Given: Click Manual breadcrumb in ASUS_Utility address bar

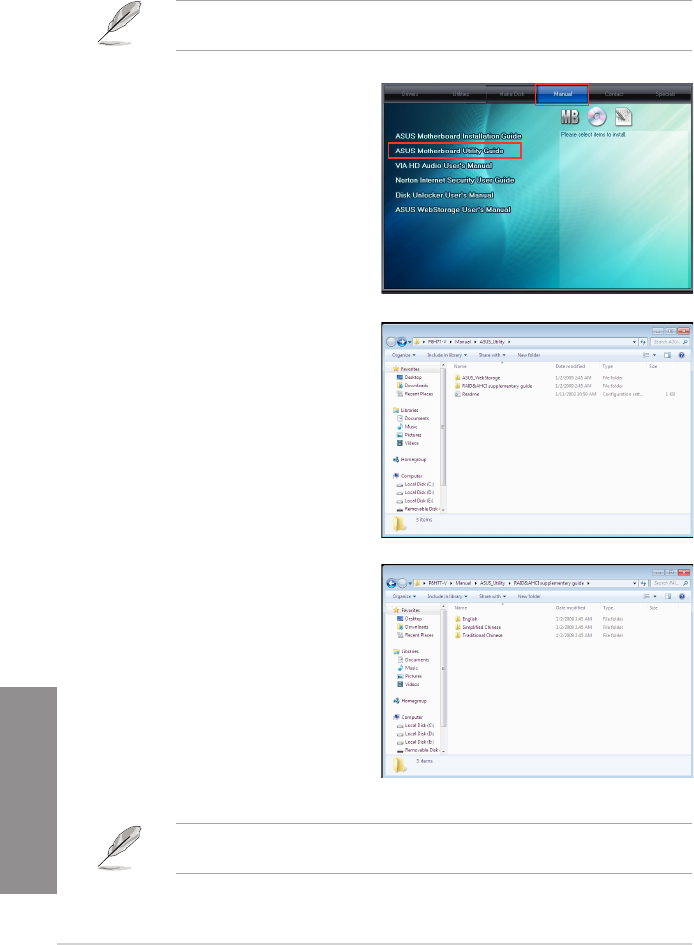Looking at the screenshot, I should tap(463, 342).
